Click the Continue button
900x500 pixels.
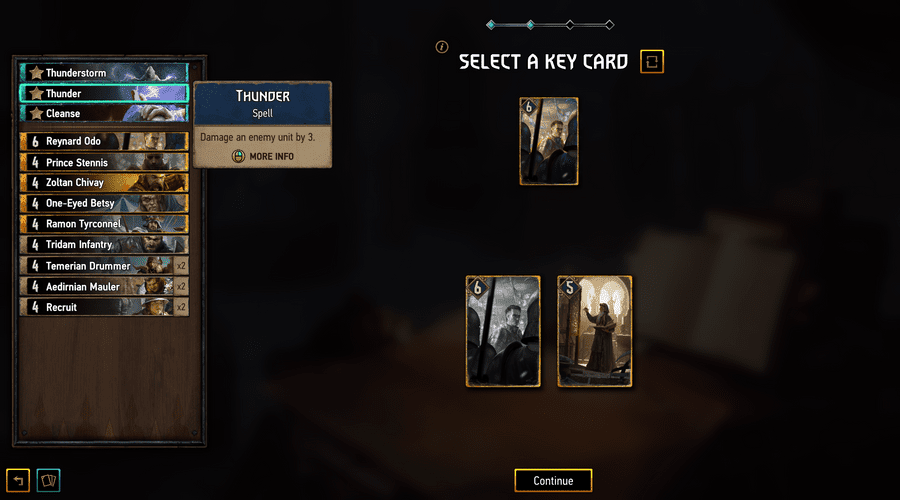[x=553, y=480]
